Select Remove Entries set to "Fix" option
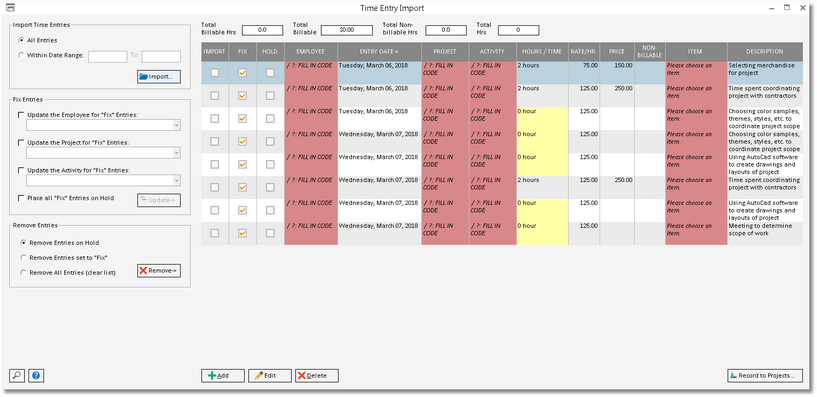817x397 pixels. pyautogui.click(x=23, y=257)
